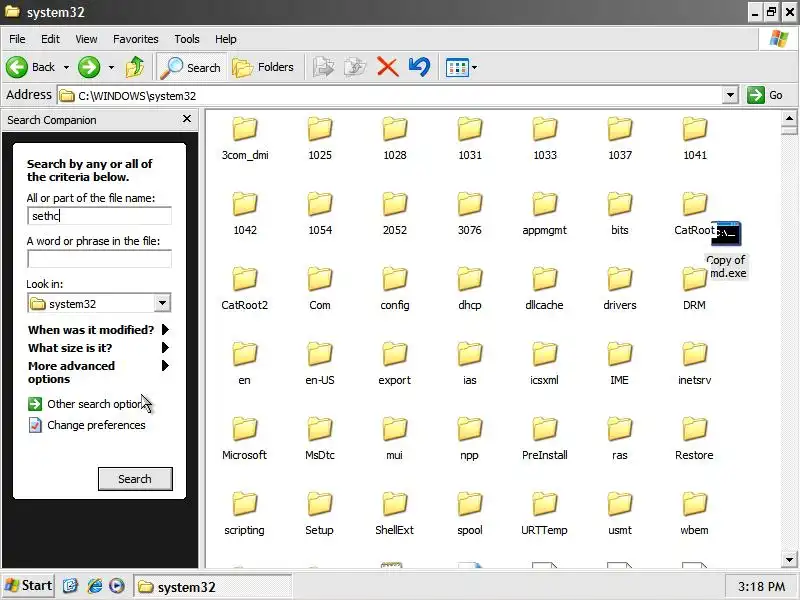Viewport: 800px width, 600px height.
Task: Click the Search button in companion
Action: pos(135,479)
